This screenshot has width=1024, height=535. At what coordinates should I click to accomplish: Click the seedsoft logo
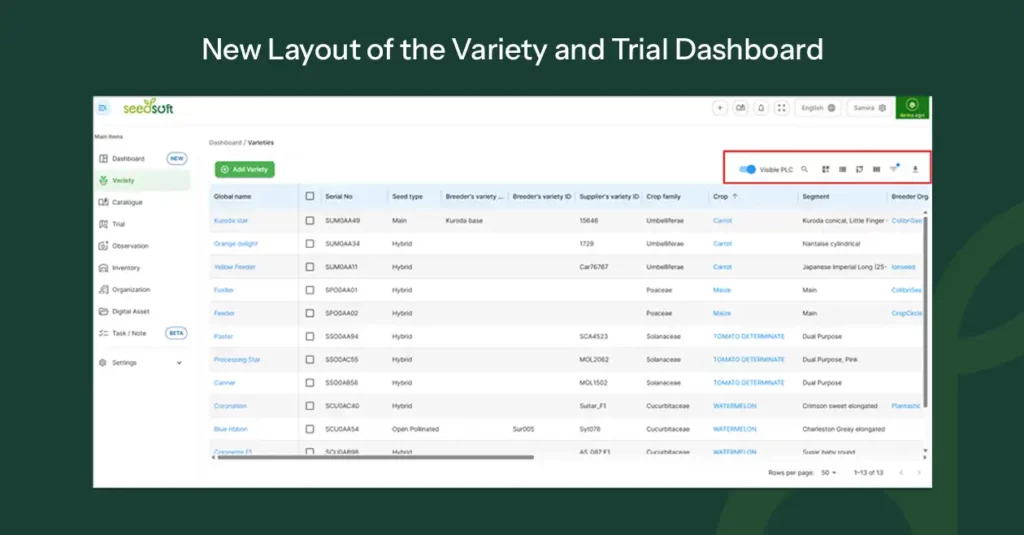(x=148, y=107)
